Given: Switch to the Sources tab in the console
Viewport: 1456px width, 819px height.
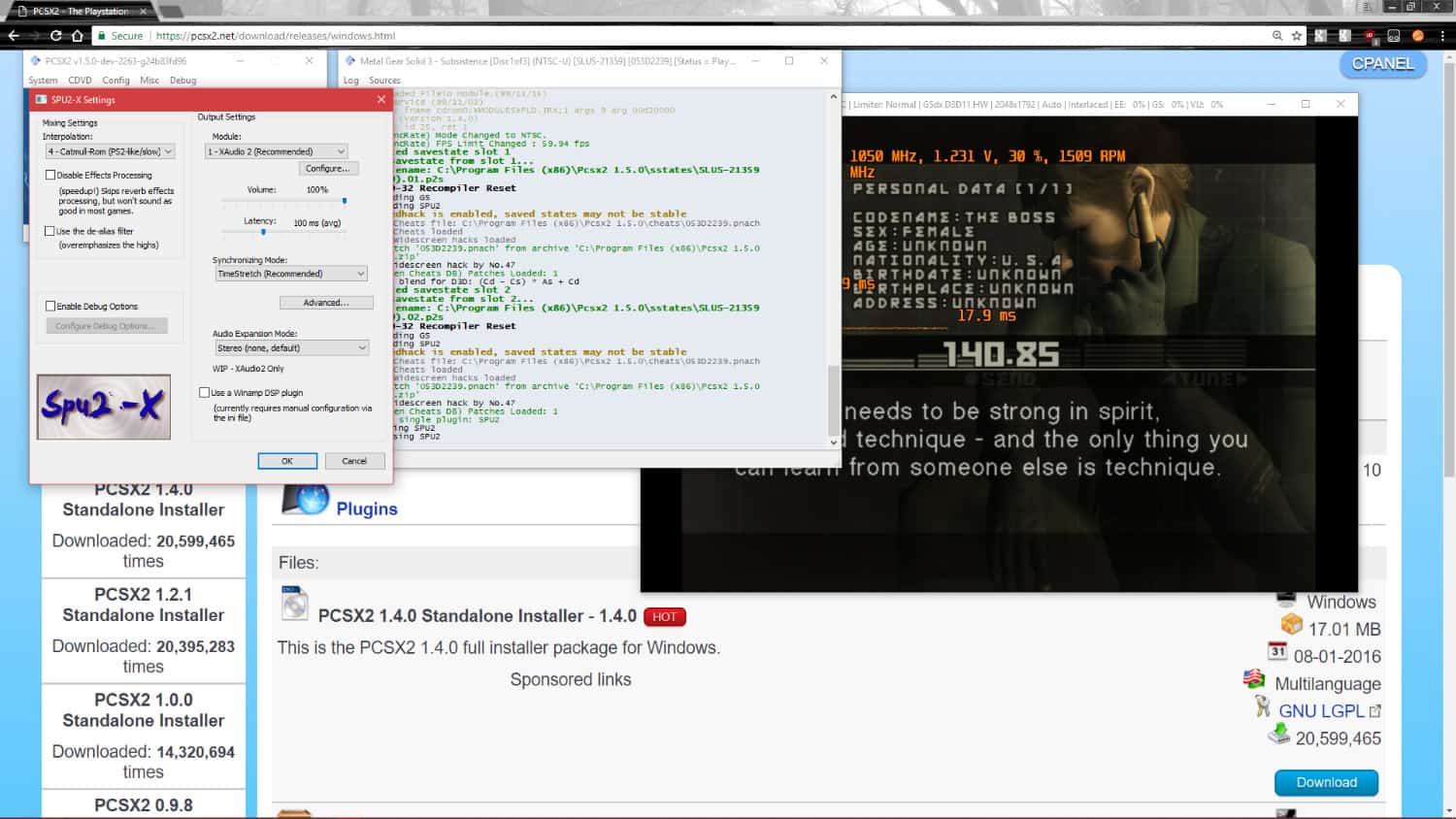Looking at the screenshot, I should click(x=384, y=80).
